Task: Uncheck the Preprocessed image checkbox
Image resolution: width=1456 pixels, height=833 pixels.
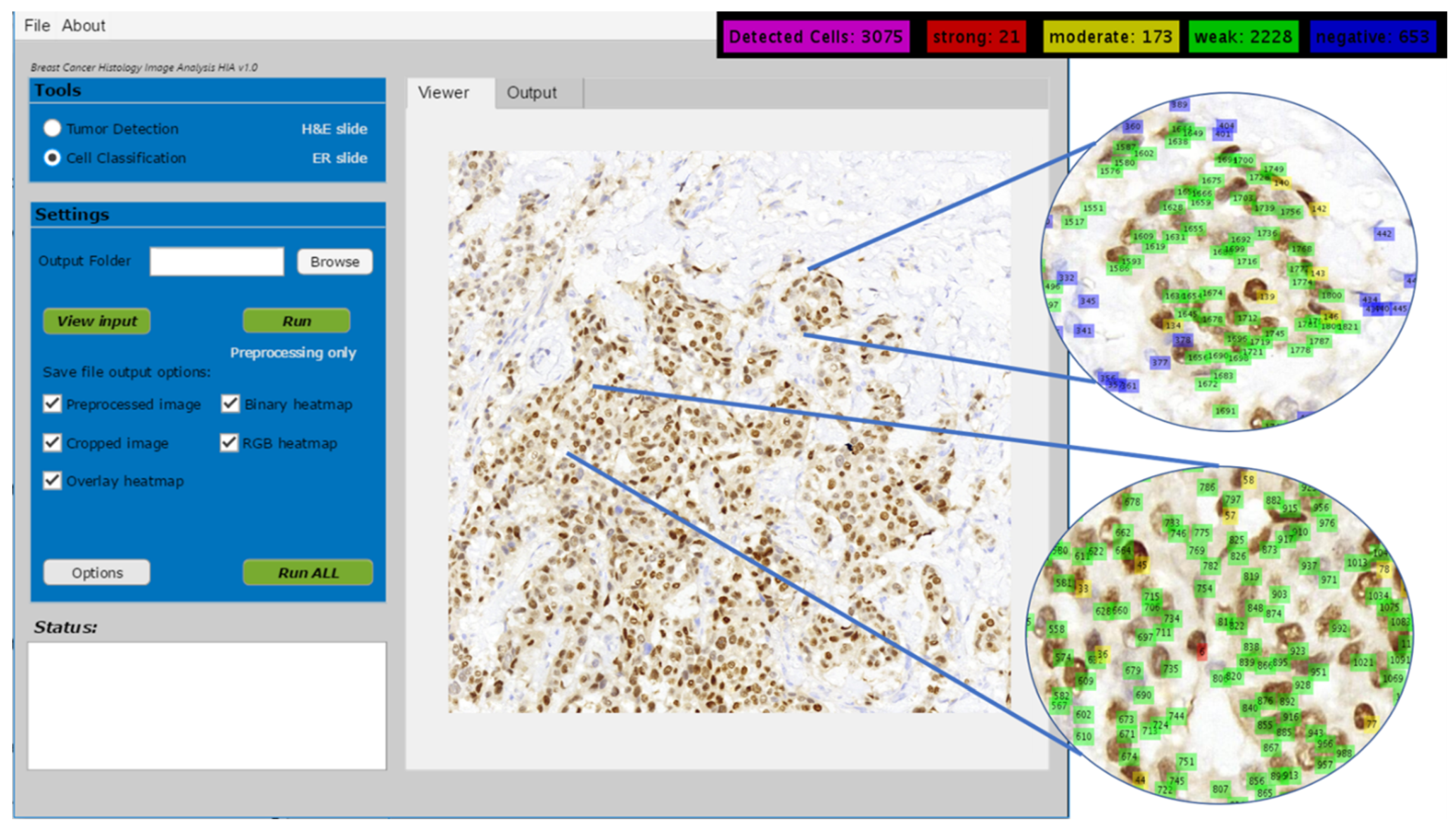Action: [52, 404]
